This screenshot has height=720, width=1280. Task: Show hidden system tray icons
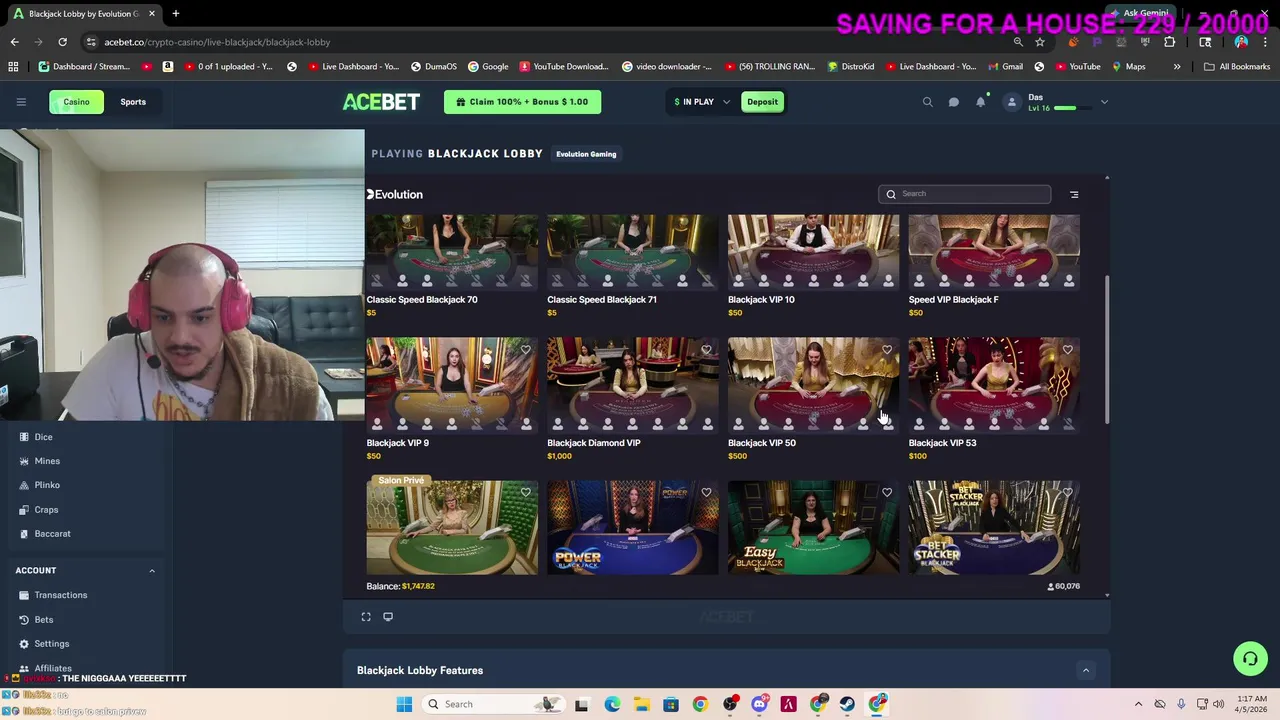[x=1138, y=704]
